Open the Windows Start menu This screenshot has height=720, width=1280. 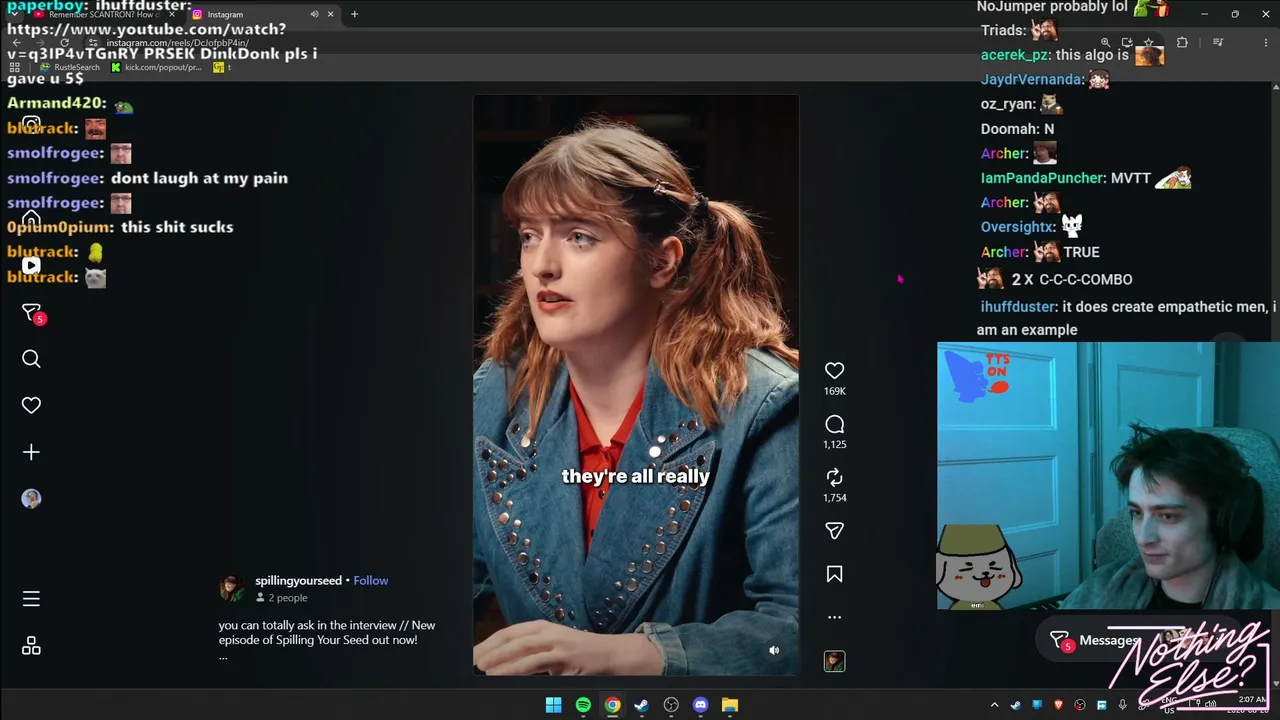553,705
